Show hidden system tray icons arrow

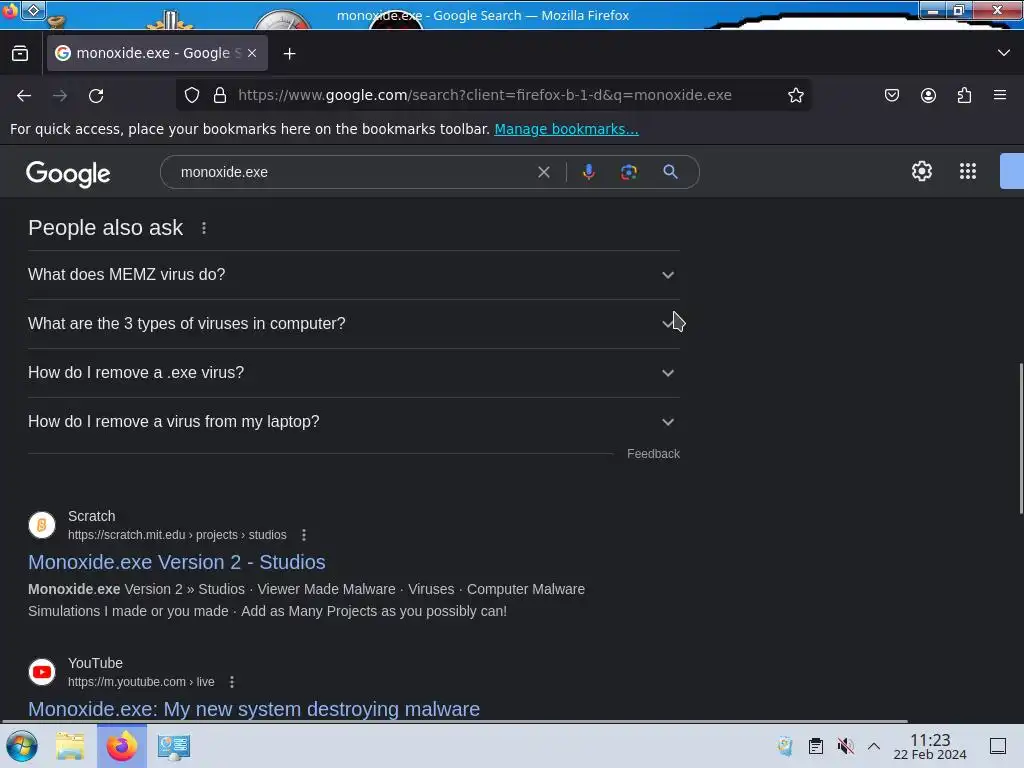[874, 746]
